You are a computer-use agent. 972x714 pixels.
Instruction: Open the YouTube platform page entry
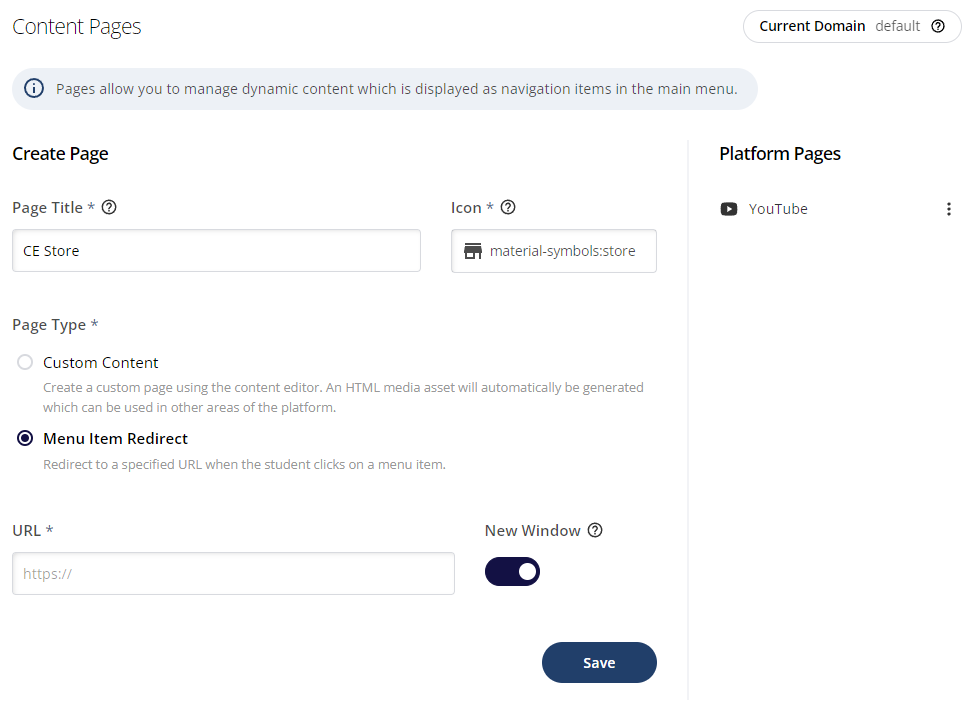pos(778,209)
